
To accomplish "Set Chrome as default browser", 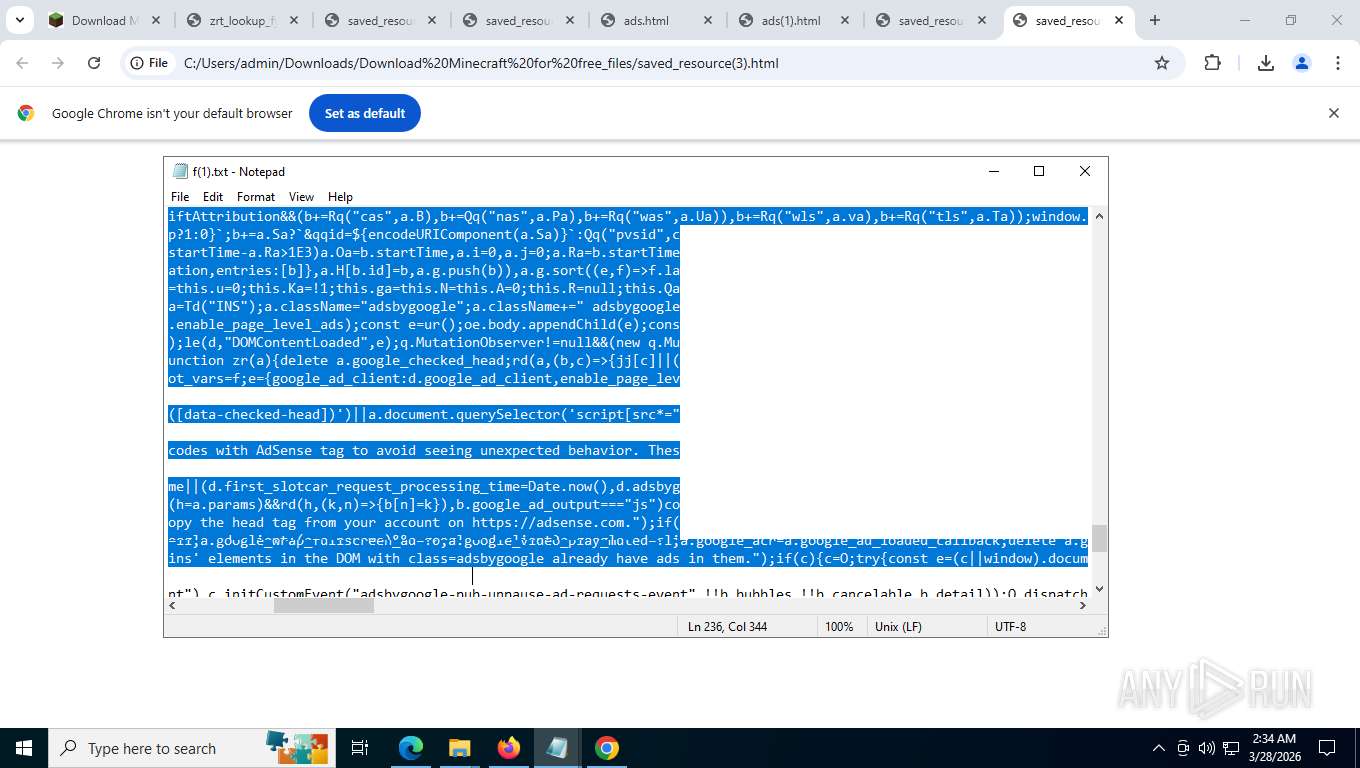I will point(365,113).
